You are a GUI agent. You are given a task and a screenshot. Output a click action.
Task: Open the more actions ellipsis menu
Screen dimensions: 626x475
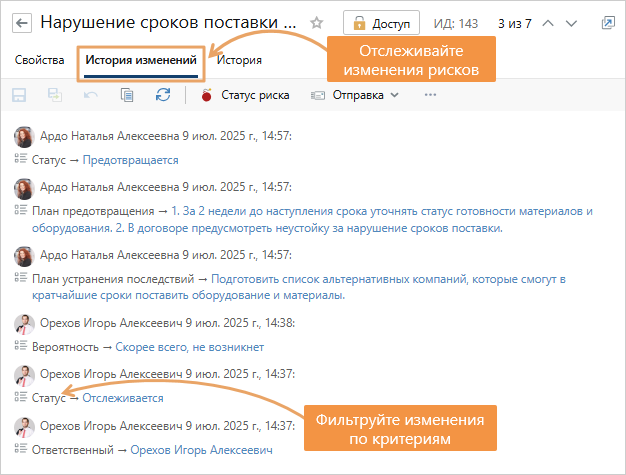coord(431,95)
